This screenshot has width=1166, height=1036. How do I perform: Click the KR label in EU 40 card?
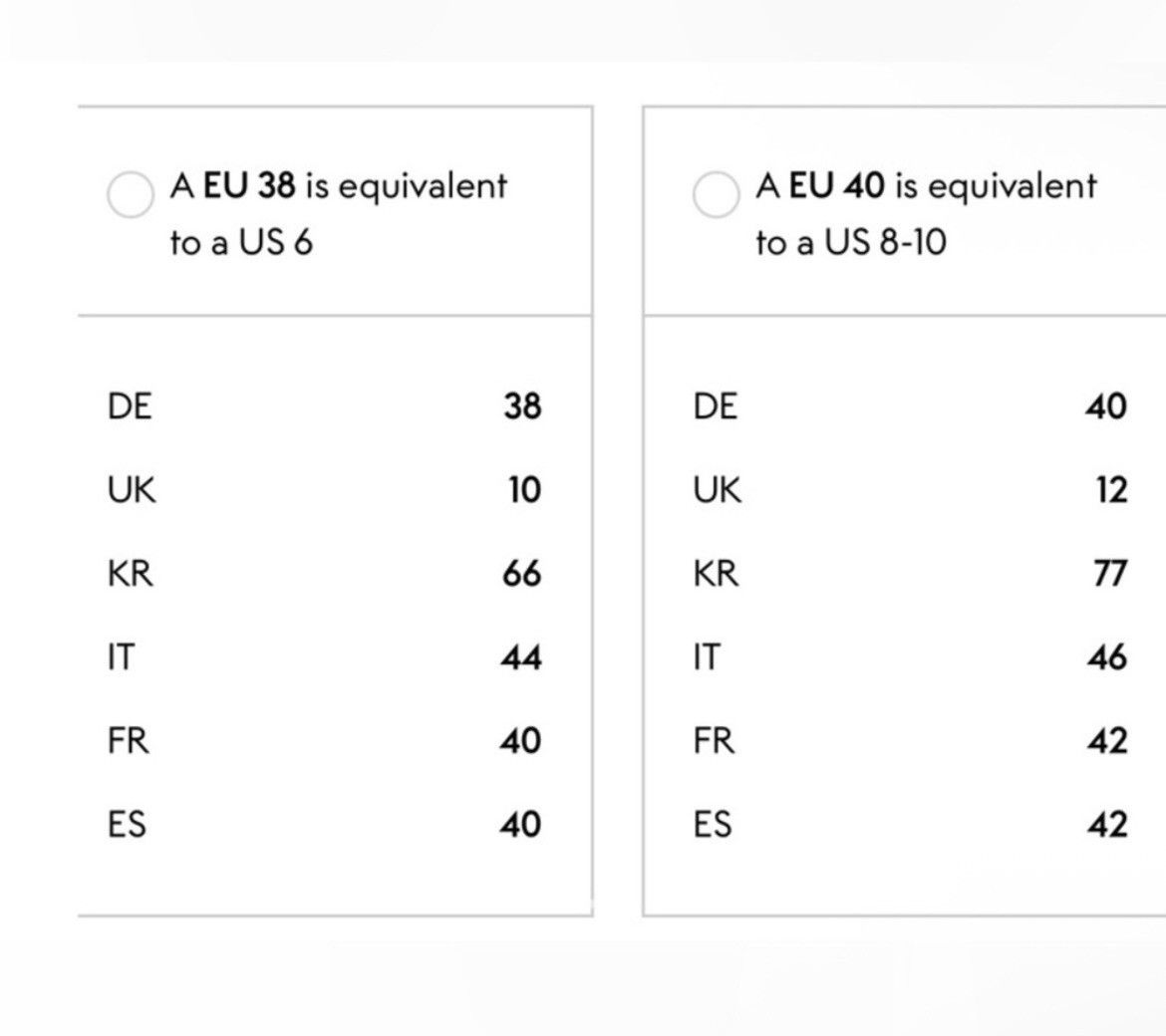(x=717, y=574)
